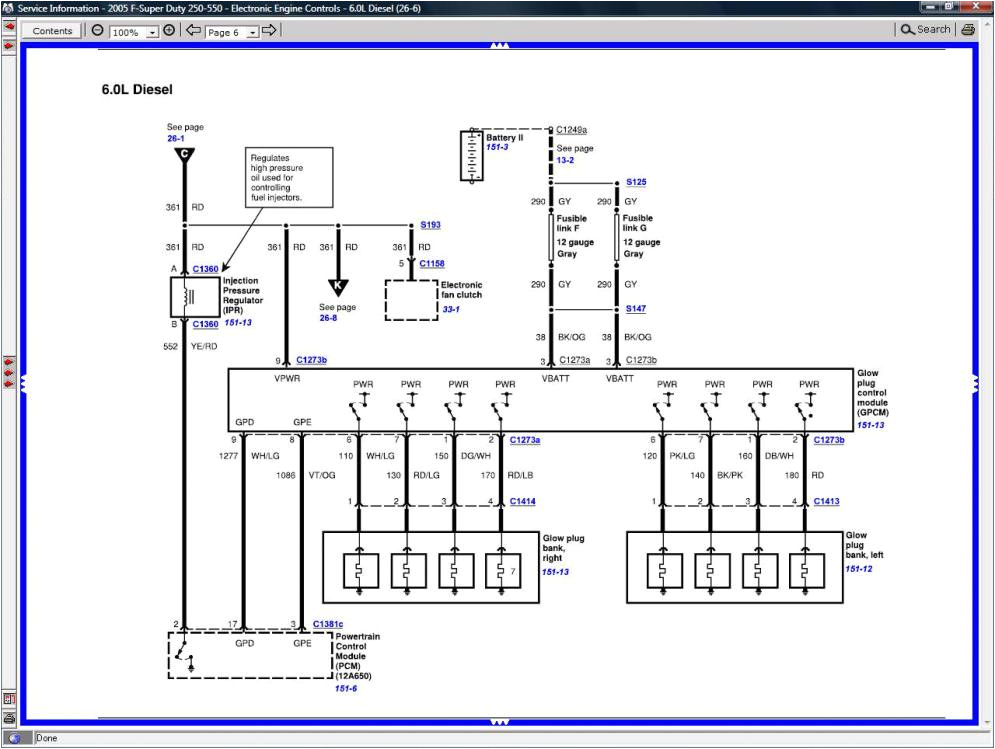The height and width of the screenshot is (749, 995).
Task: Zoom out using the minus icon
Action: (x=95, y=30)
